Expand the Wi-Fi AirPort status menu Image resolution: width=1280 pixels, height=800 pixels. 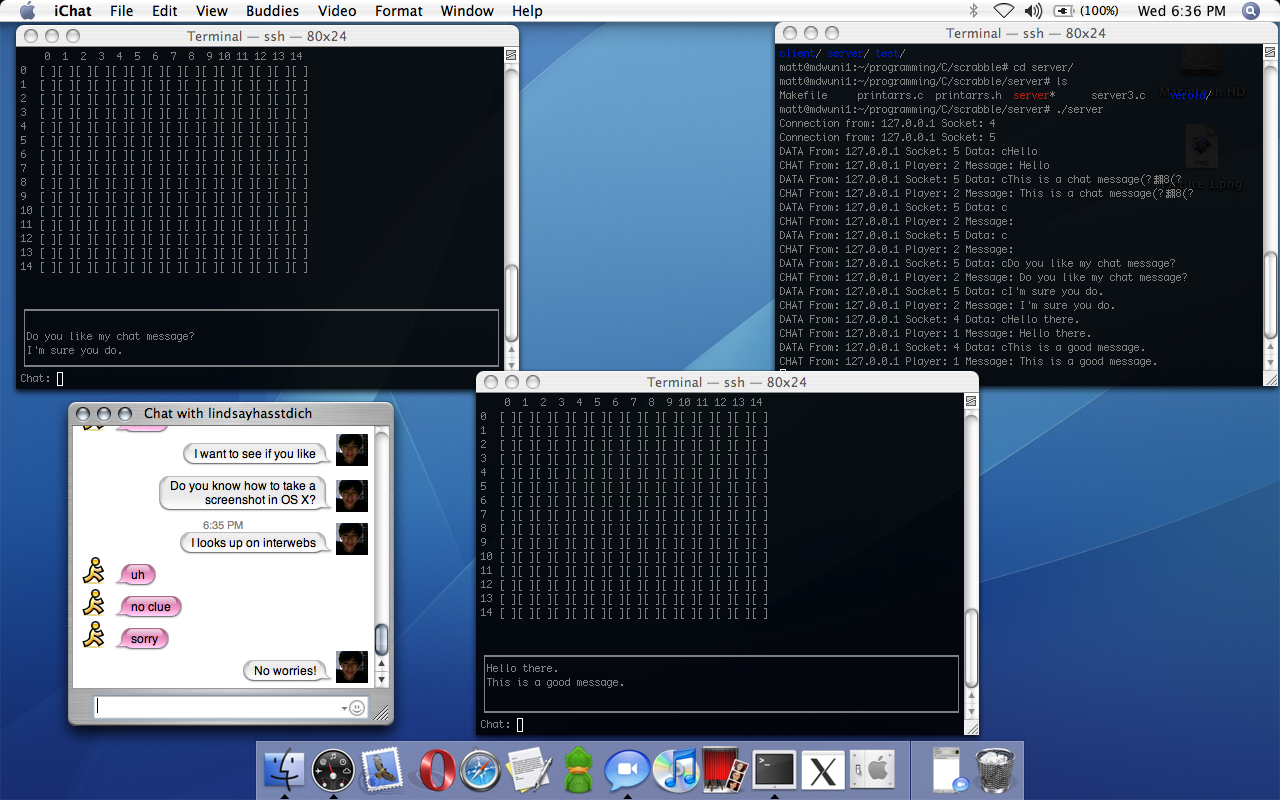1003,11
